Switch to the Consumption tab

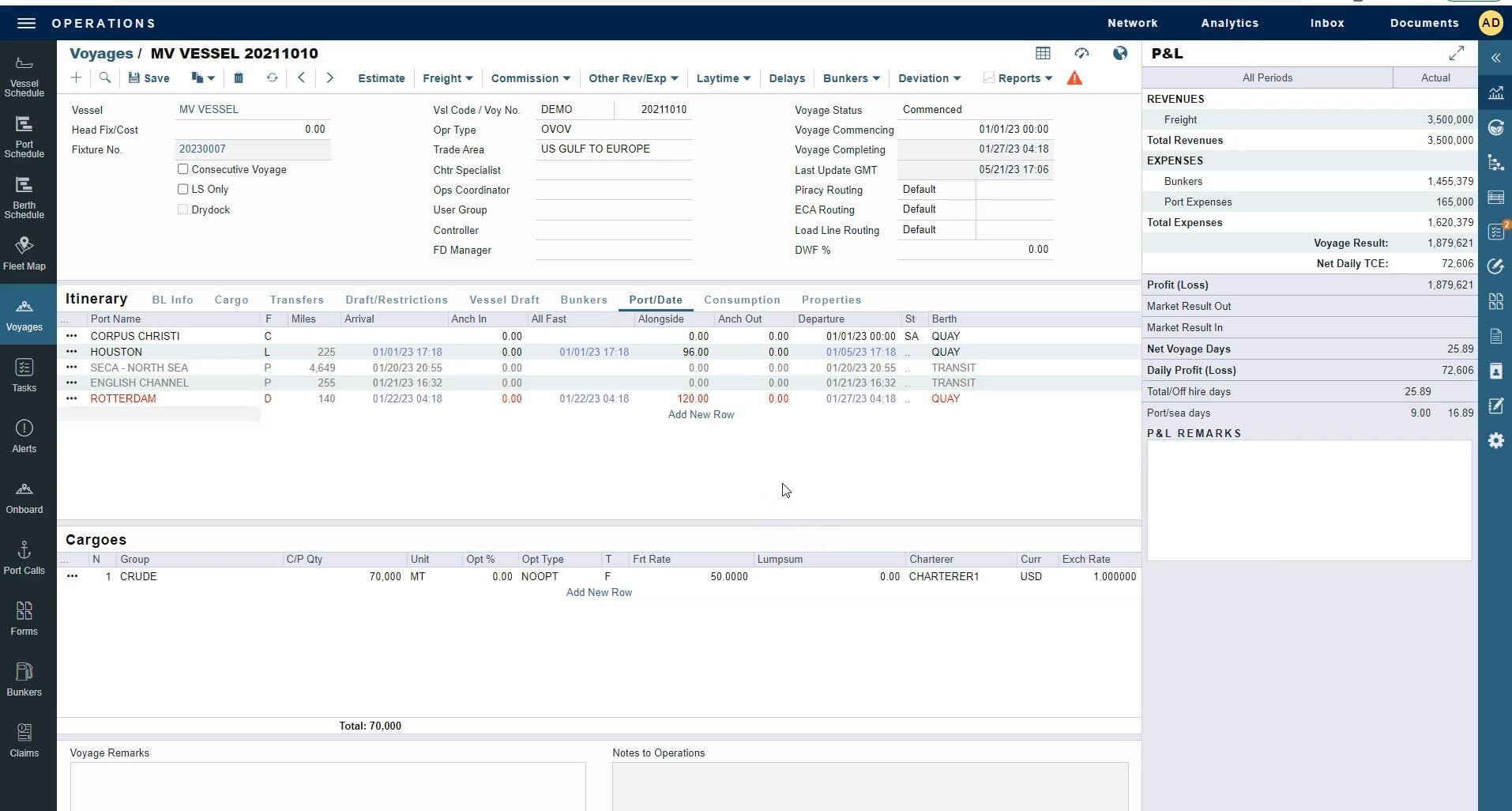point(742,300)
